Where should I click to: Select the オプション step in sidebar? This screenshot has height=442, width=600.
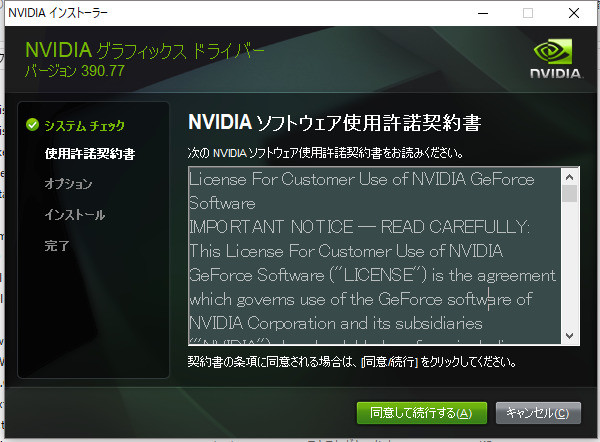[x=68, y=184]
